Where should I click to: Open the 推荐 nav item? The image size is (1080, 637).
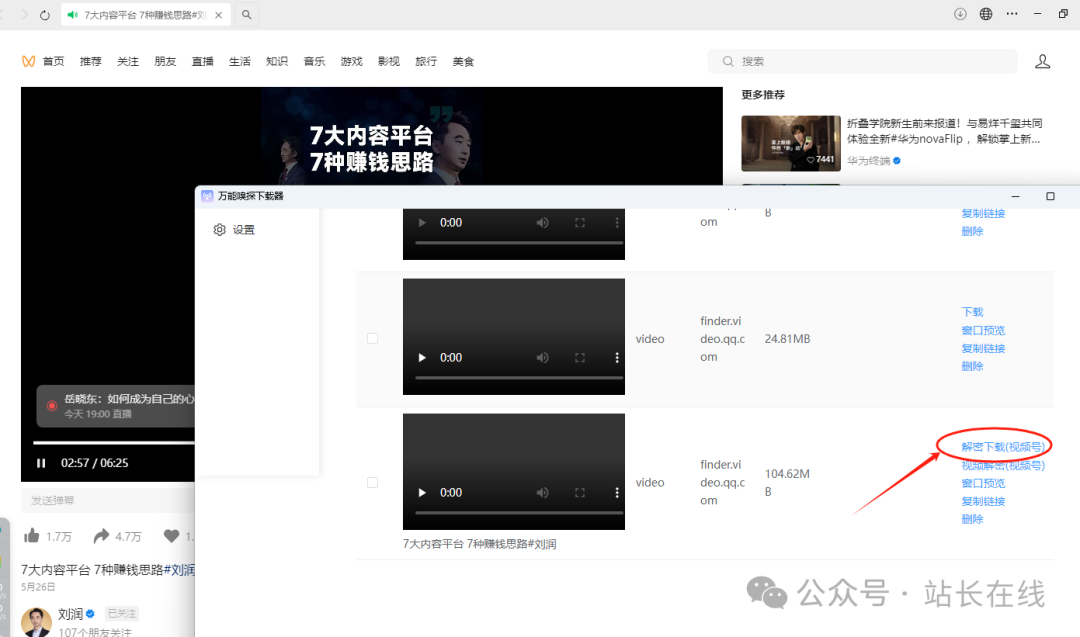pyautogui.click(x=90, y=61)
